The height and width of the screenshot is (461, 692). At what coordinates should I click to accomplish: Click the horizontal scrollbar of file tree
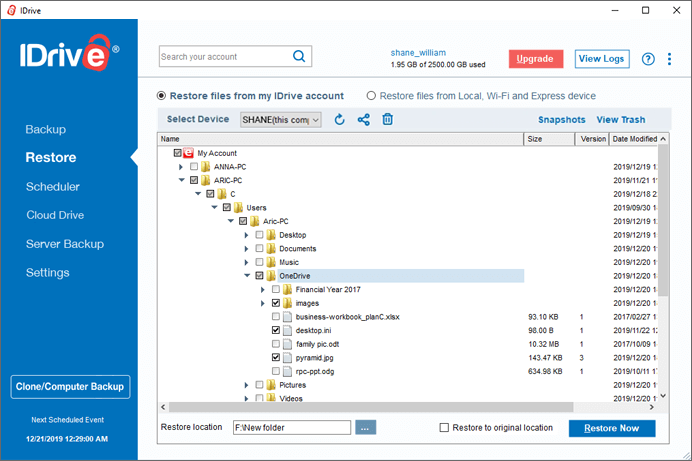(371, 407)
